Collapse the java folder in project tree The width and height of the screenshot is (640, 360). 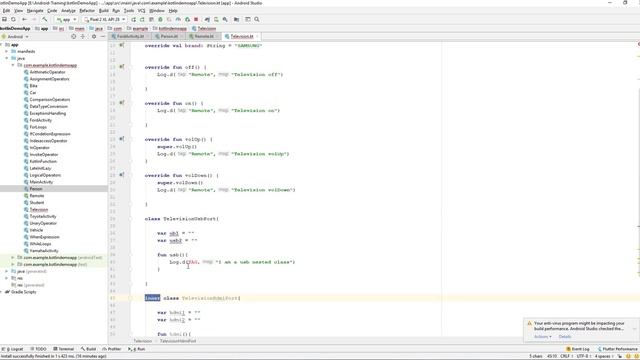[7, 58]
